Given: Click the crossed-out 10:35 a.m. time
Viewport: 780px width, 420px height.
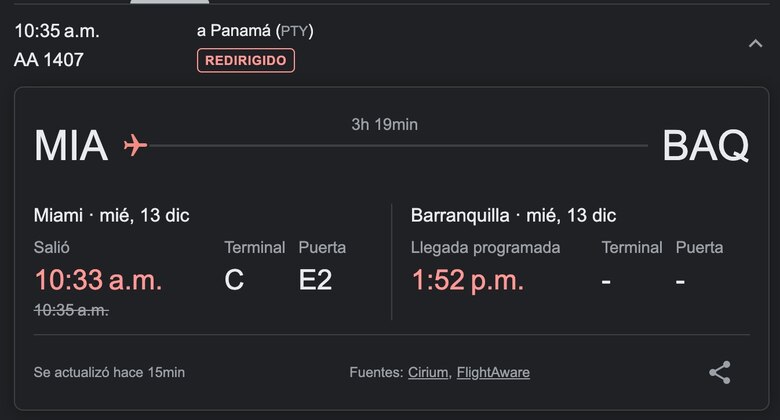Looking at the screenshot, I should 71,310.
